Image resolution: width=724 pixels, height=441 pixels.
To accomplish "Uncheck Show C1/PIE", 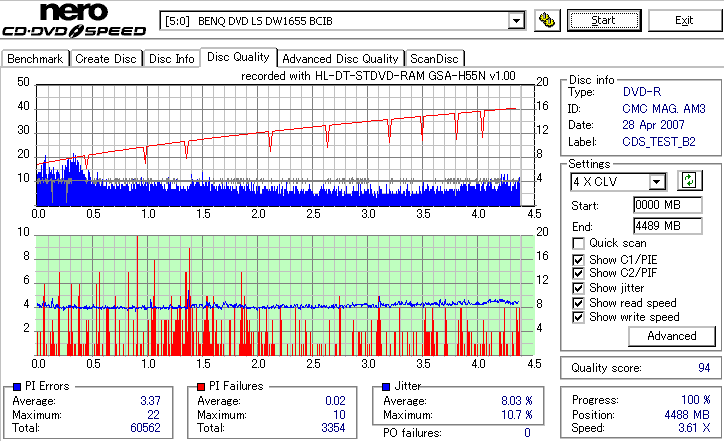I will (578, 260).
